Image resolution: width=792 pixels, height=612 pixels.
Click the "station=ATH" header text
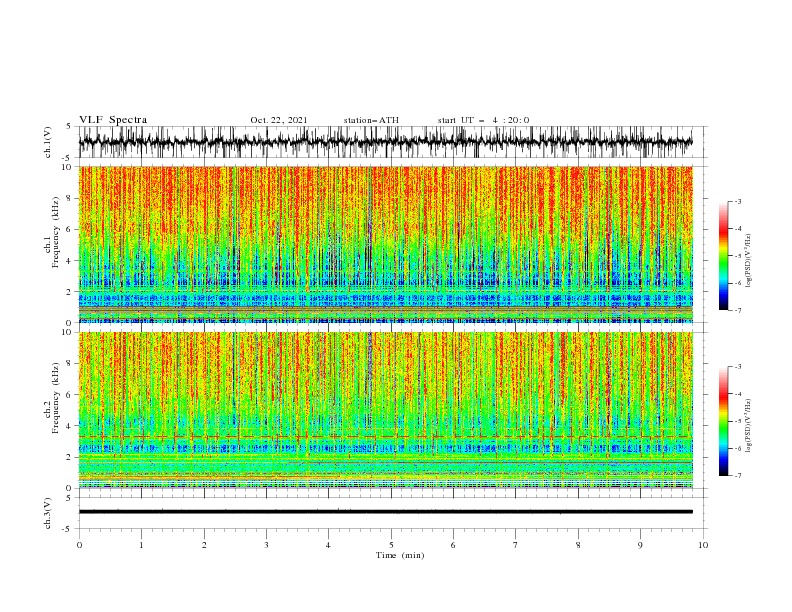point(371,120)
